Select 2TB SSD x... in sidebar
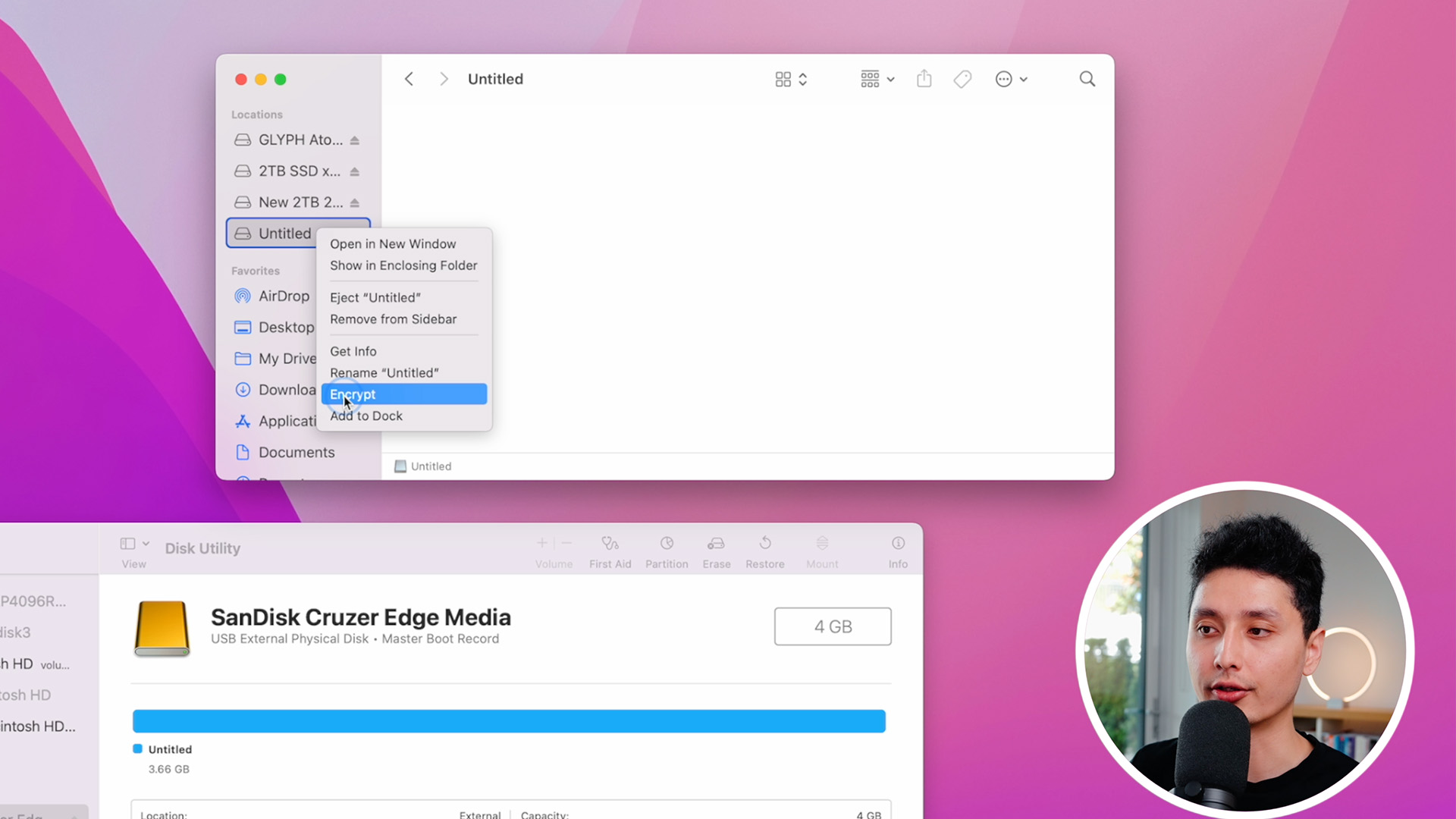Image resolution: width=1456 pixels, height=819 pixels. 297,171
